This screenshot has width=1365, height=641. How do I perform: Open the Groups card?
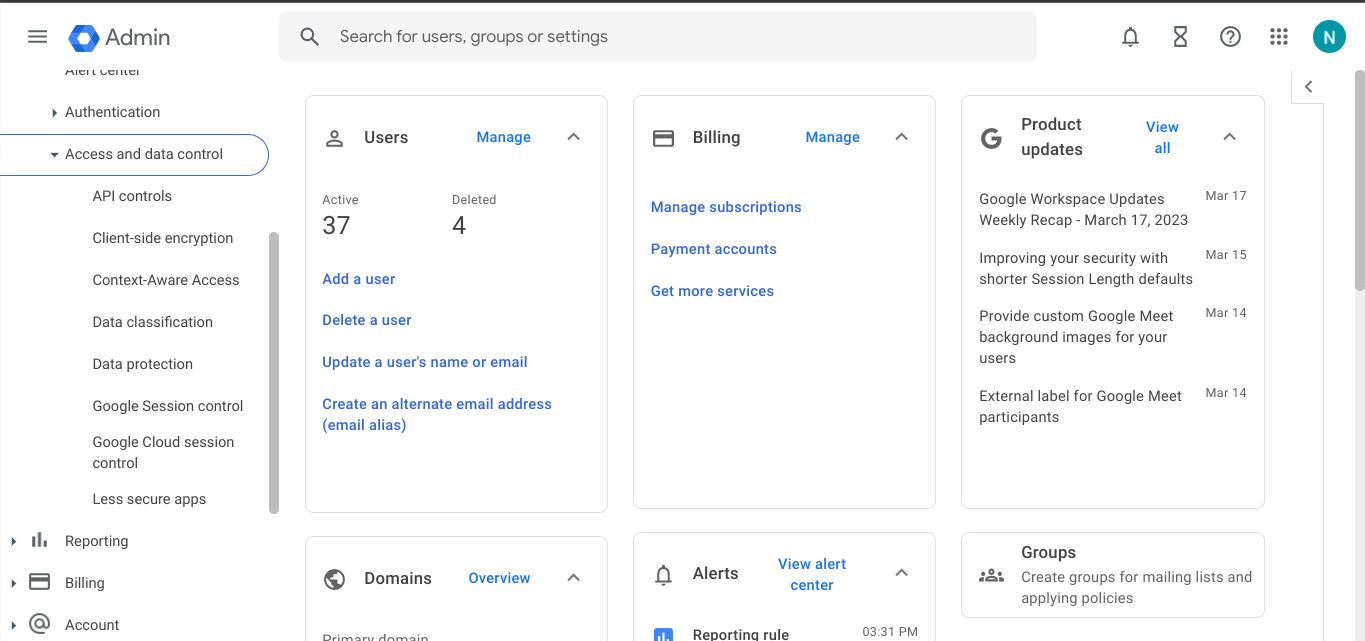pos(1113,575)
